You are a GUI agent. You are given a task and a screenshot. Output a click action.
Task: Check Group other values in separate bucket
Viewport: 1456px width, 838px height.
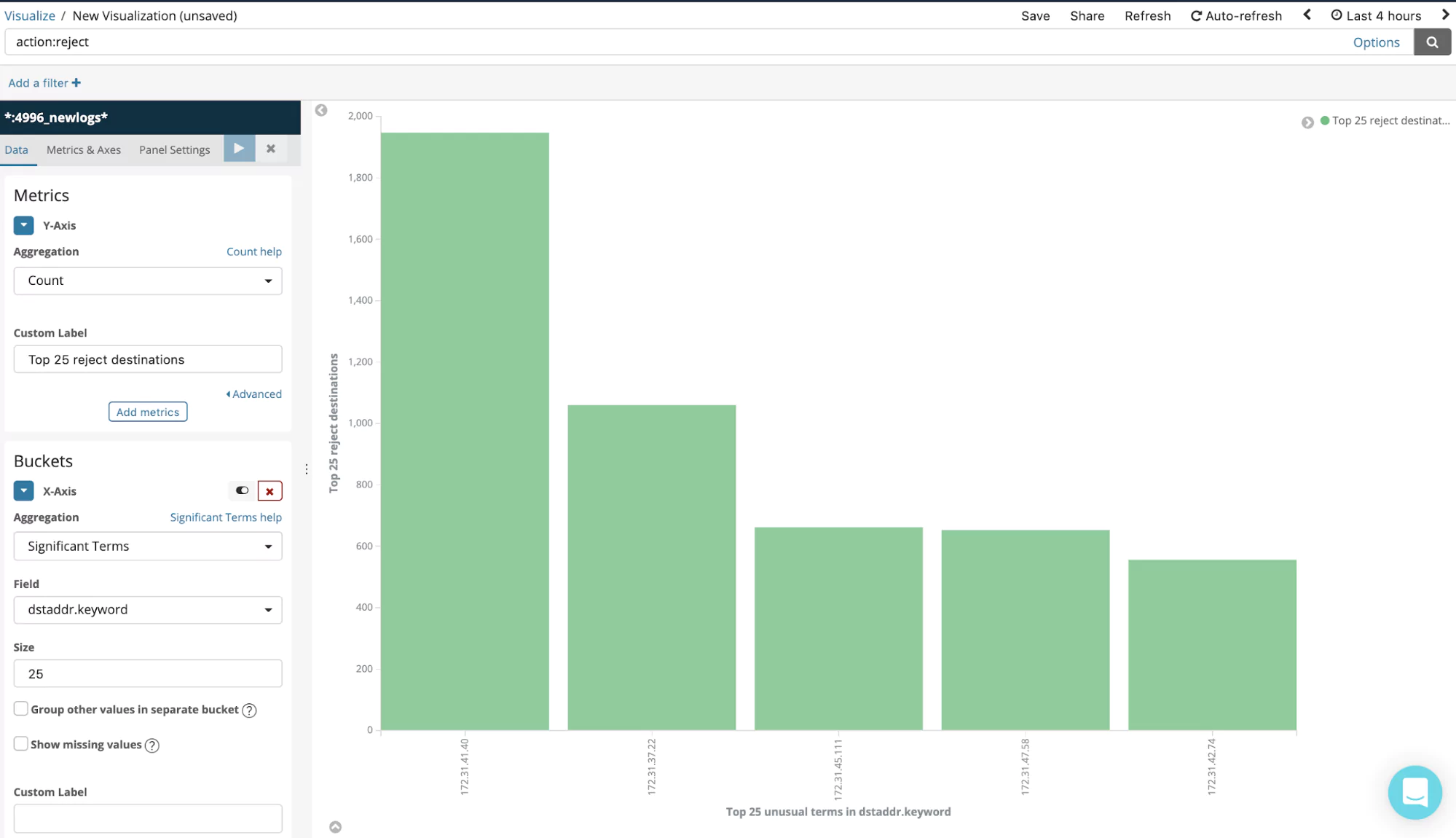pyautogui.click(x=21, y=708)
